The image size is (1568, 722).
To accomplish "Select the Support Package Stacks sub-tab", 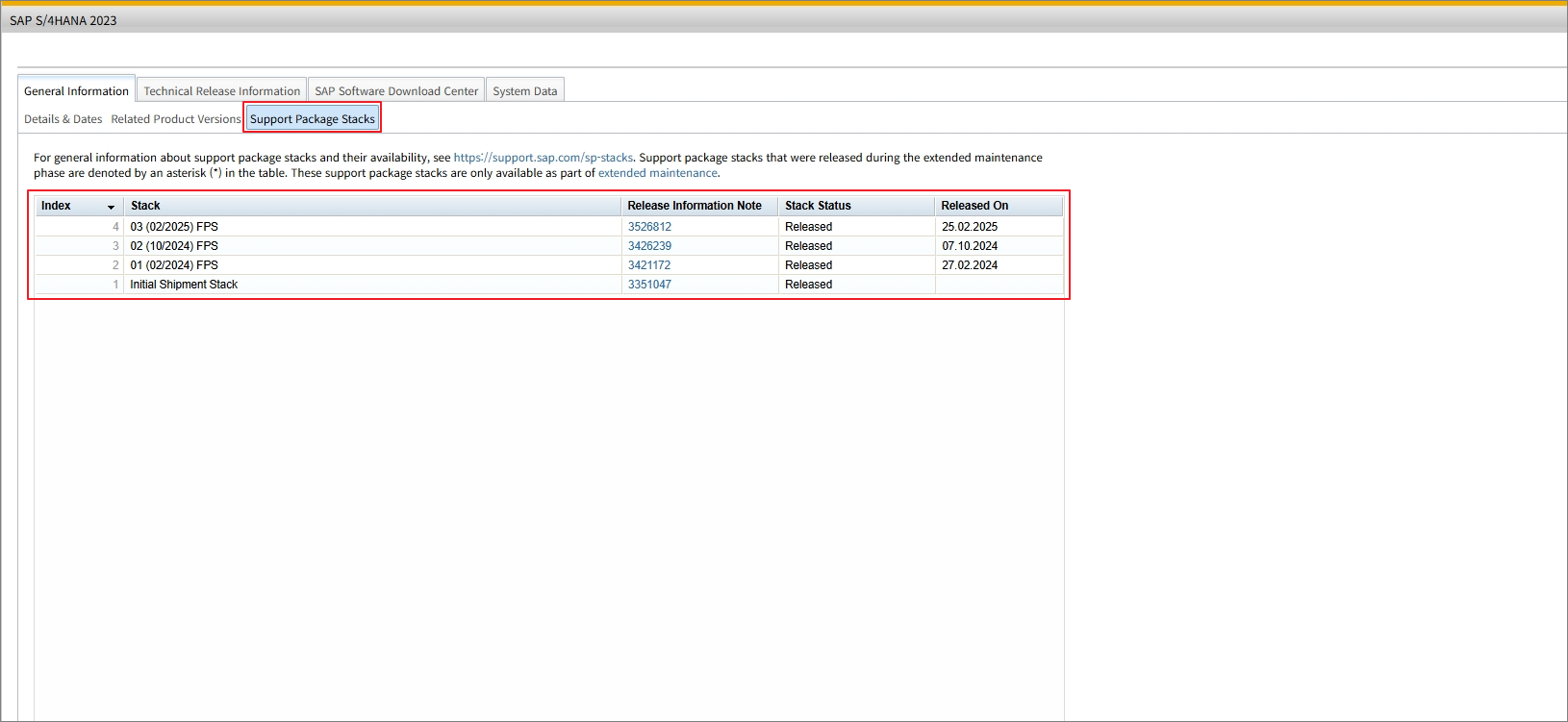I will coord(313,119).
